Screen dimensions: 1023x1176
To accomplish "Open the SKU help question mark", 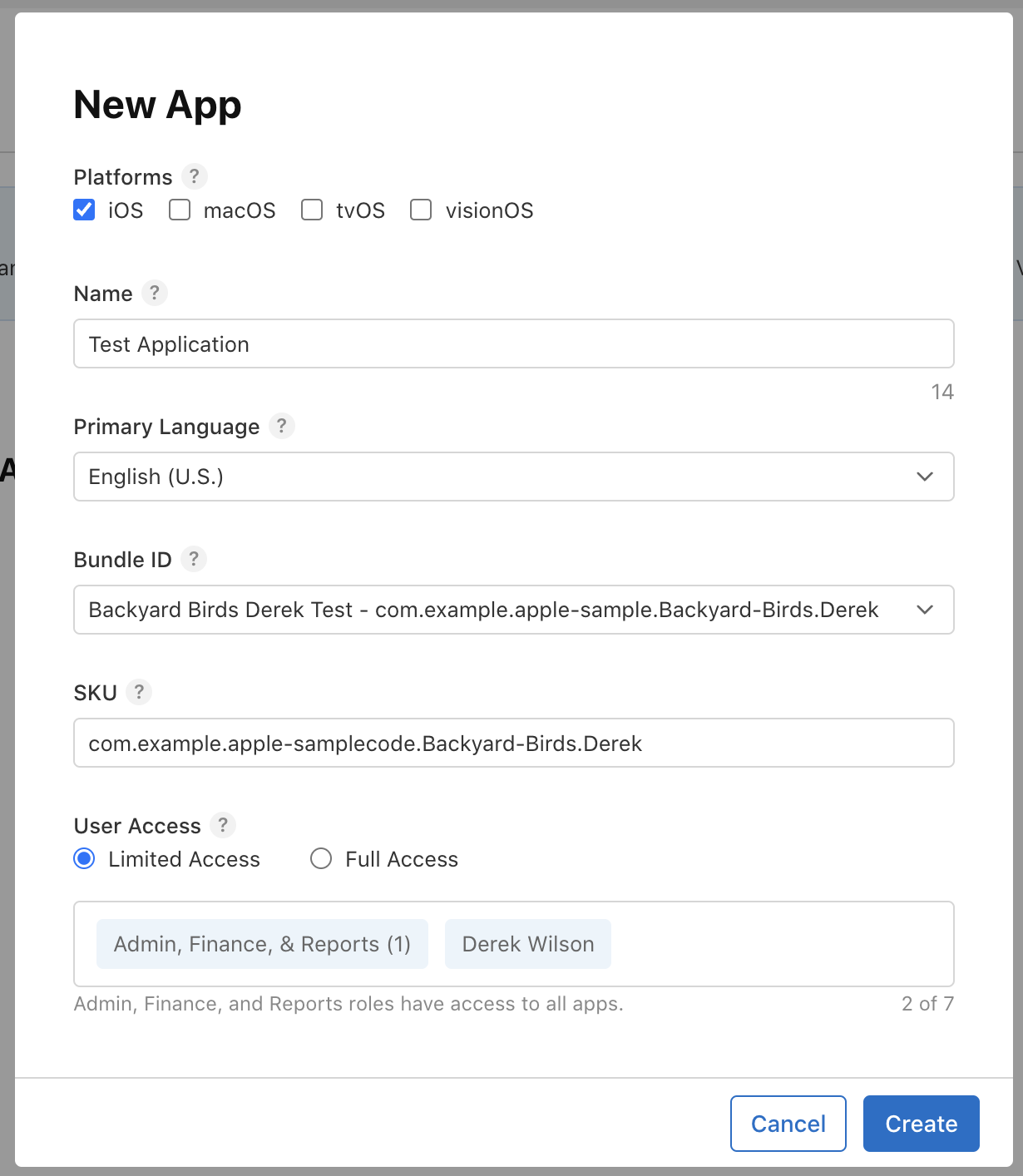I will pyautogui.click(x=139, y=692).
